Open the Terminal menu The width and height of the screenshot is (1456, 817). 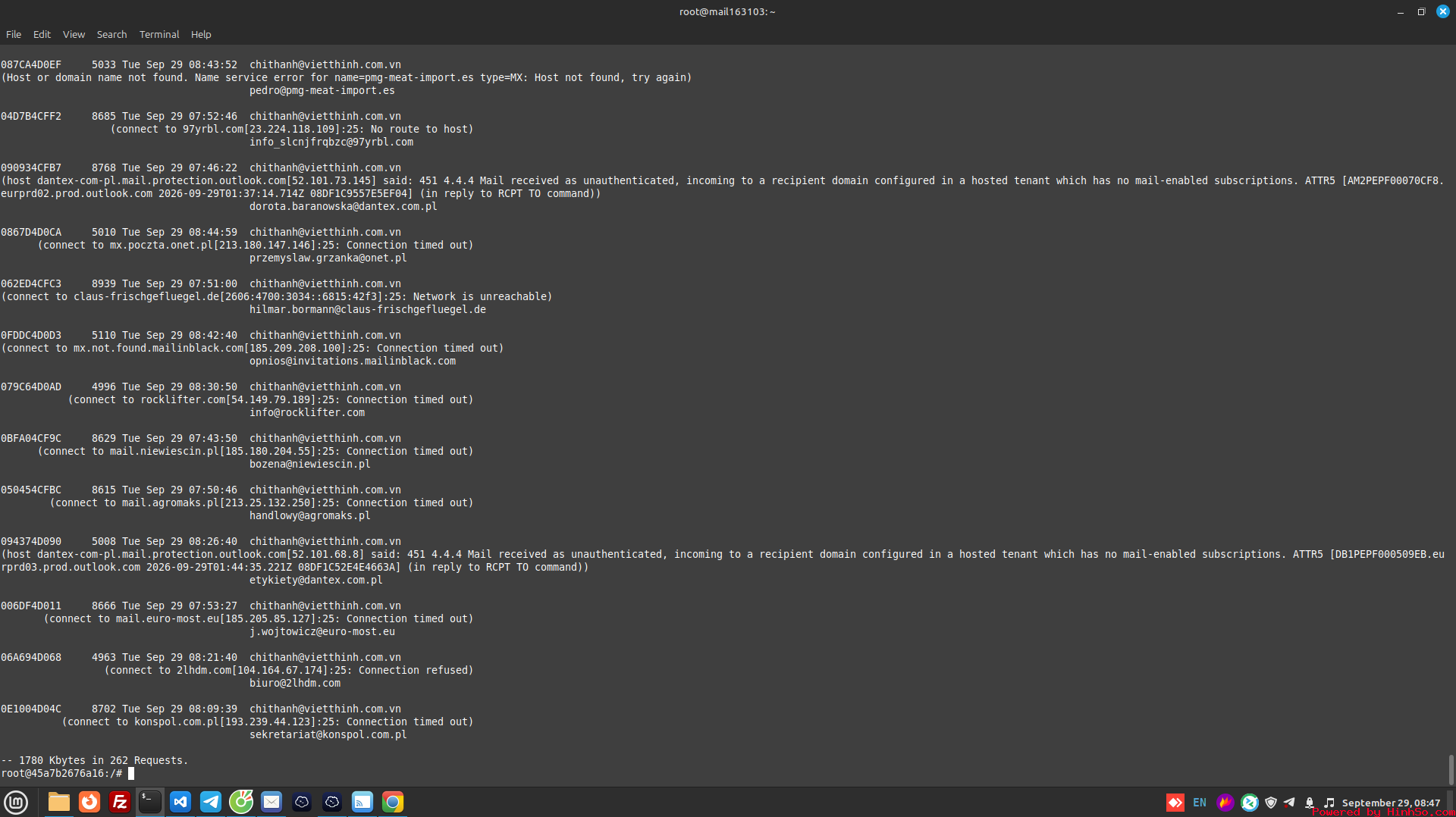(x=159, y=34)
